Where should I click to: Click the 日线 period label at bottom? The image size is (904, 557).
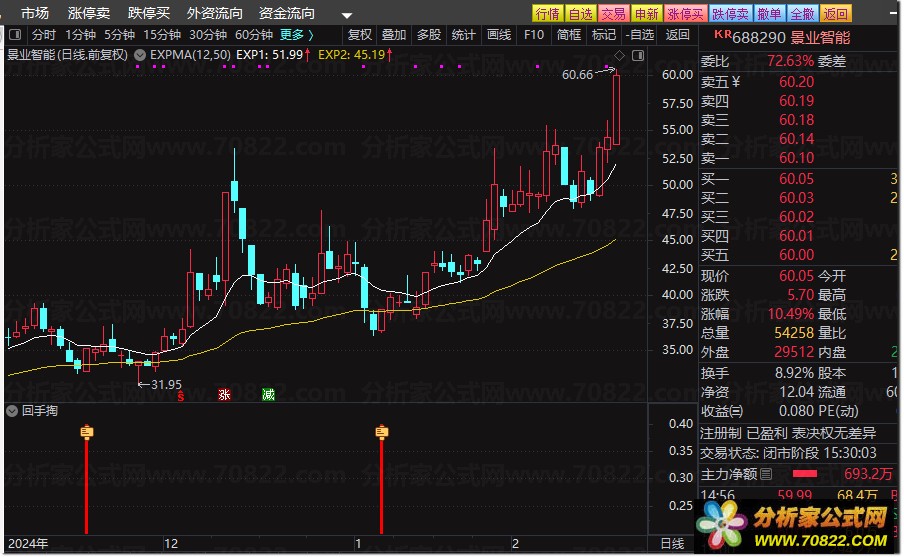pyautogui.click(x=672, y=544)
